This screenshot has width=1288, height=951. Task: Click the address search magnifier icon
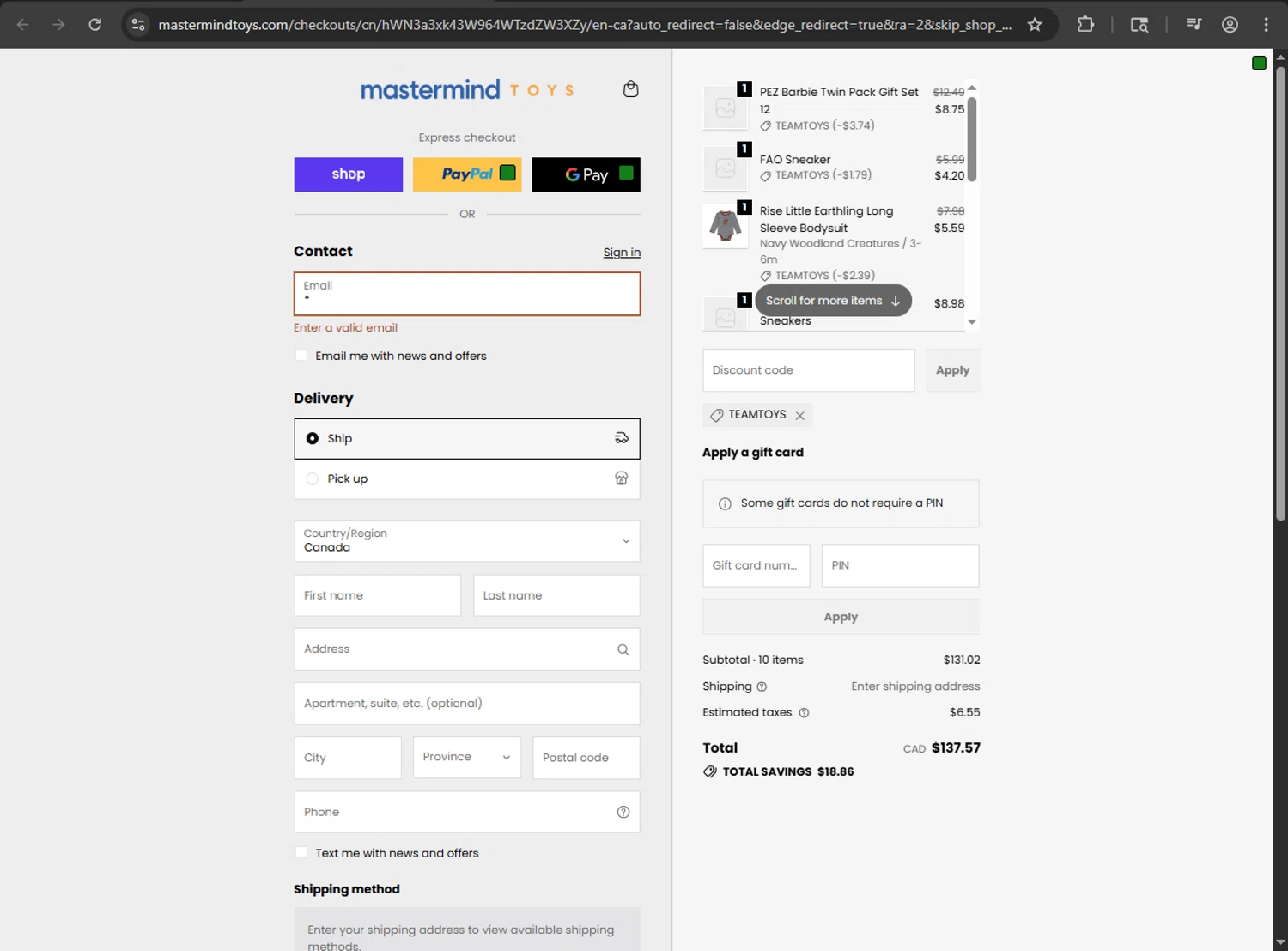click(x=623, y=650)
